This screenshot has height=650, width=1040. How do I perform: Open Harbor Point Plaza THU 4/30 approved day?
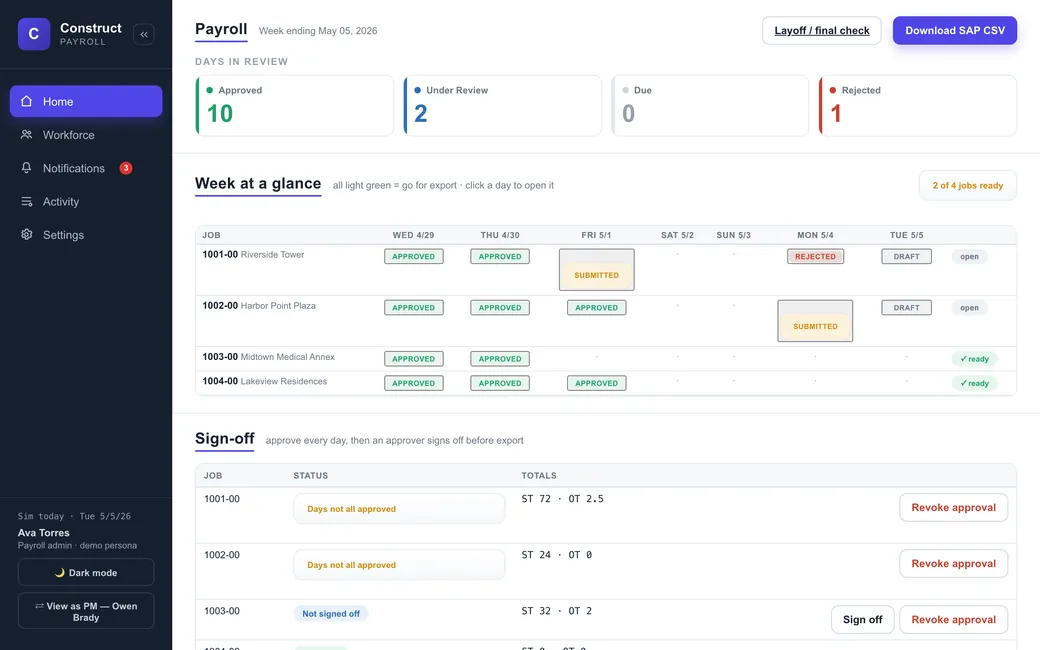[x=500, y=308]
